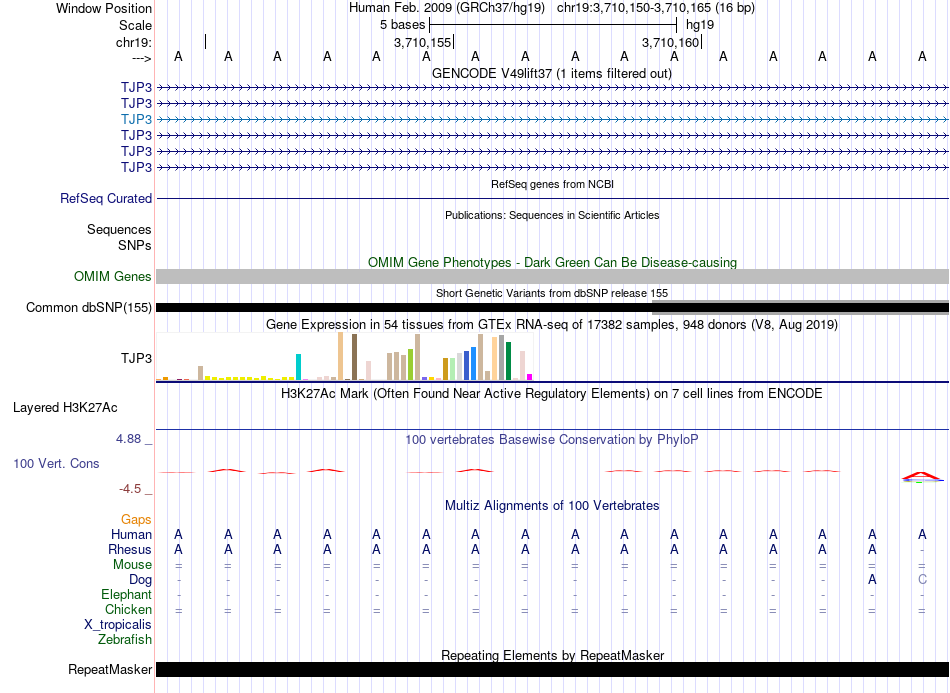Open the RefSeq Curated track label
This screenshot has width=950, height=693.
click(x=105, y=199)
